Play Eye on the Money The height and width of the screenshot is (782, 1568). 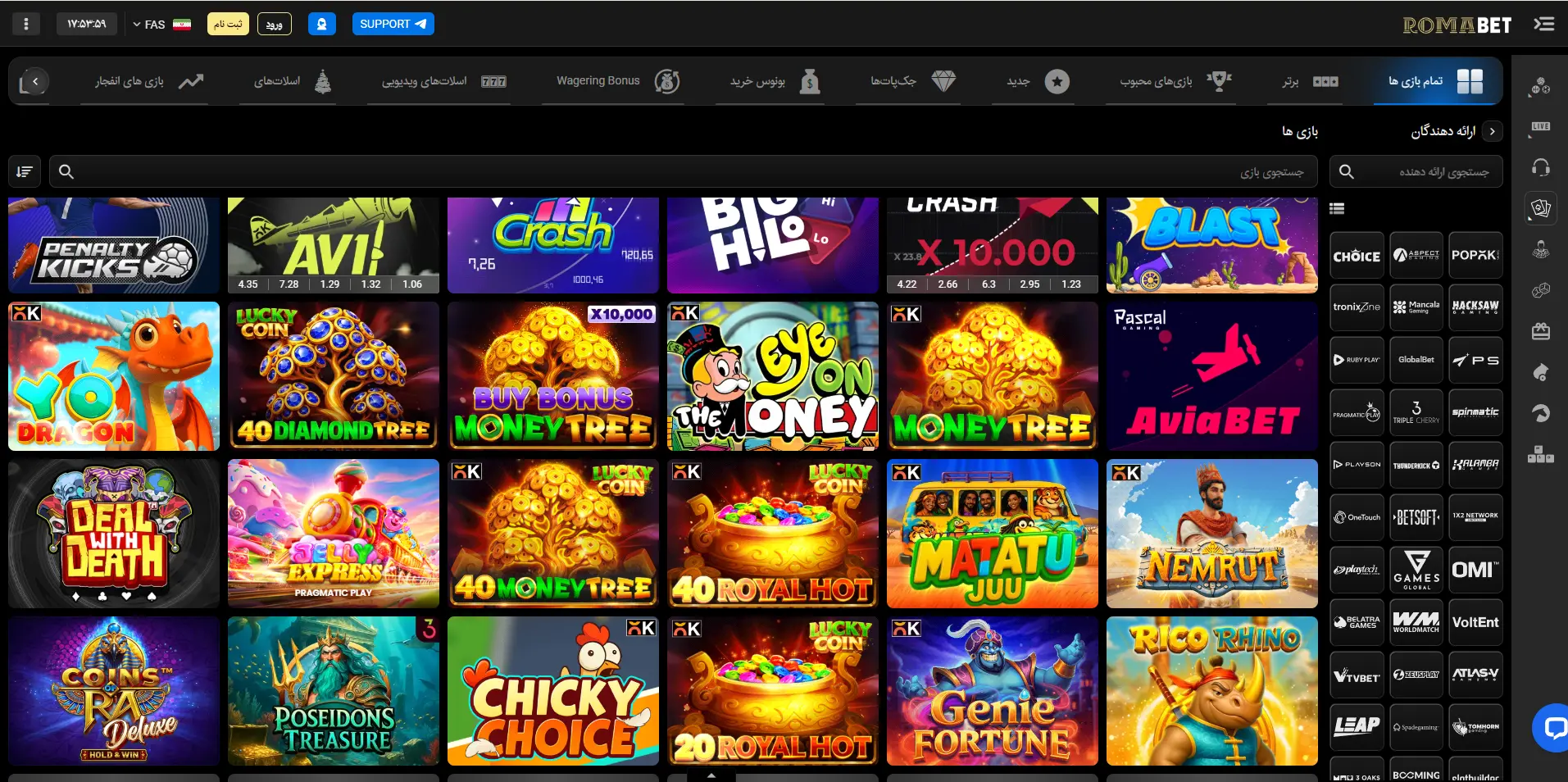773,376
